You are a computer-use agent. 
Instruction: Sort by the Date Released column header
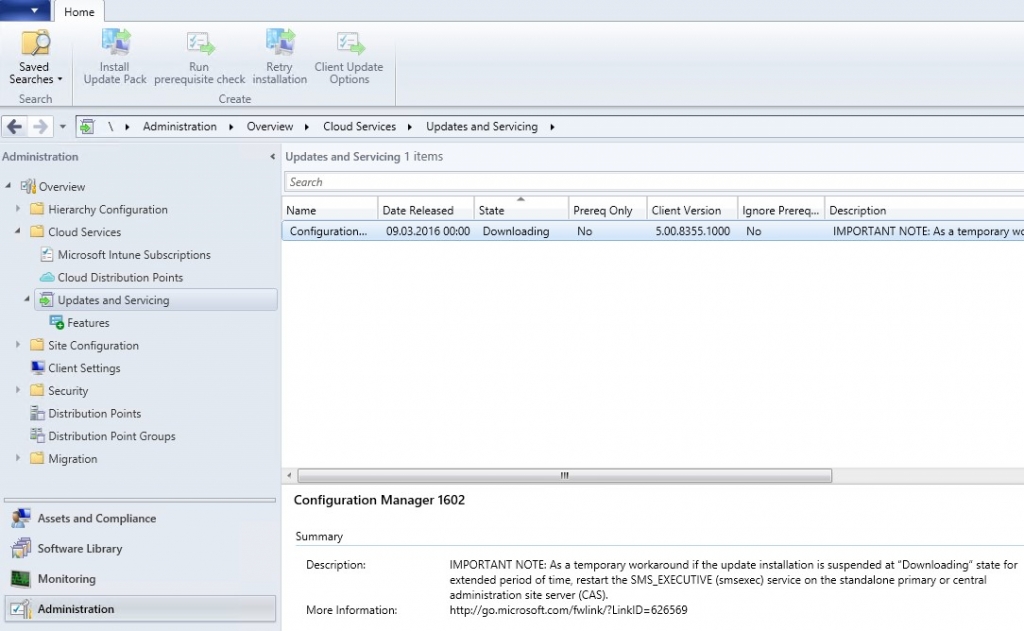pyautogui.click(x=426, y=210)
